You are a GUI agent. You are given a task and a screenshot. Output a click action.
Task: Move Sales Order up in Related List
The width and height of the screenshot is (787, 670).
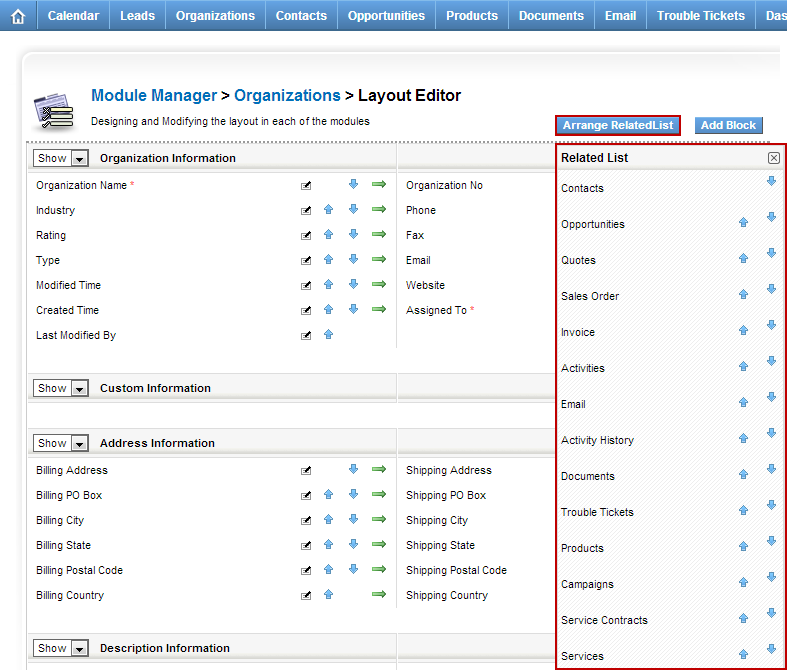[743, 295]
